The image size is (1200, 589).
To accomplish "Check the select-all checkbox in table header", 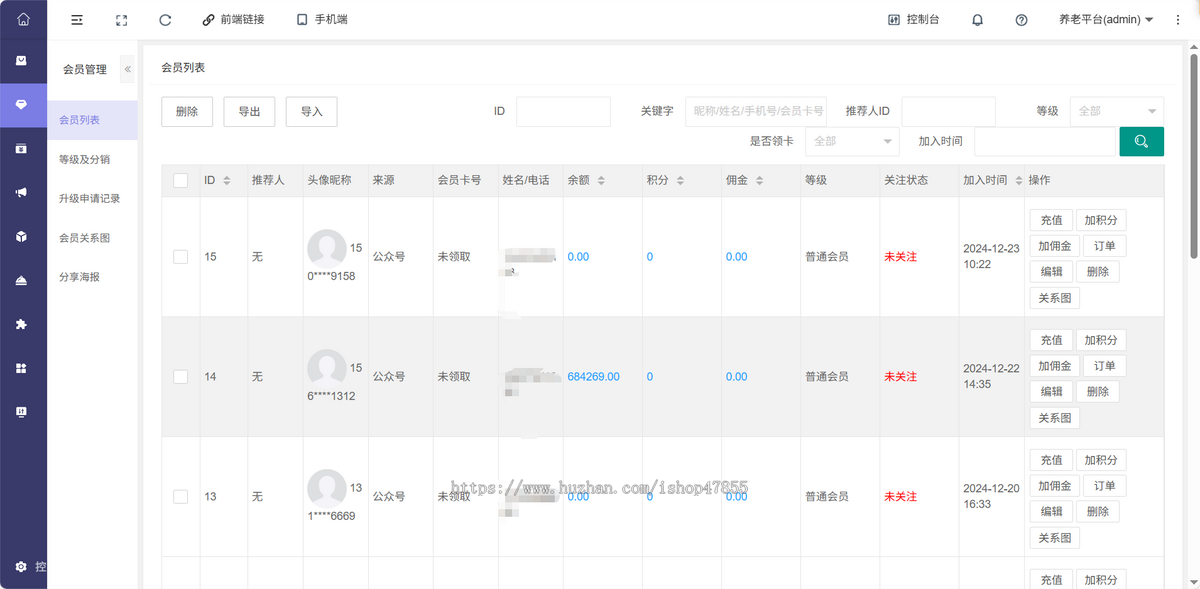I will (181, 181).
